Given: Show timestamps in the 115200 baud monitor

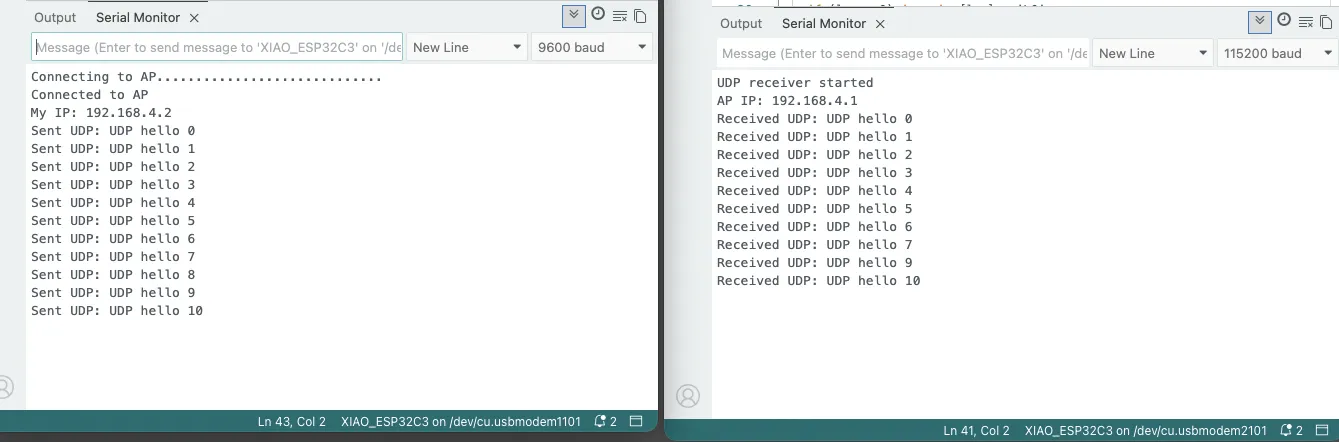Looking at the screenshot, I should (1284, 21).
